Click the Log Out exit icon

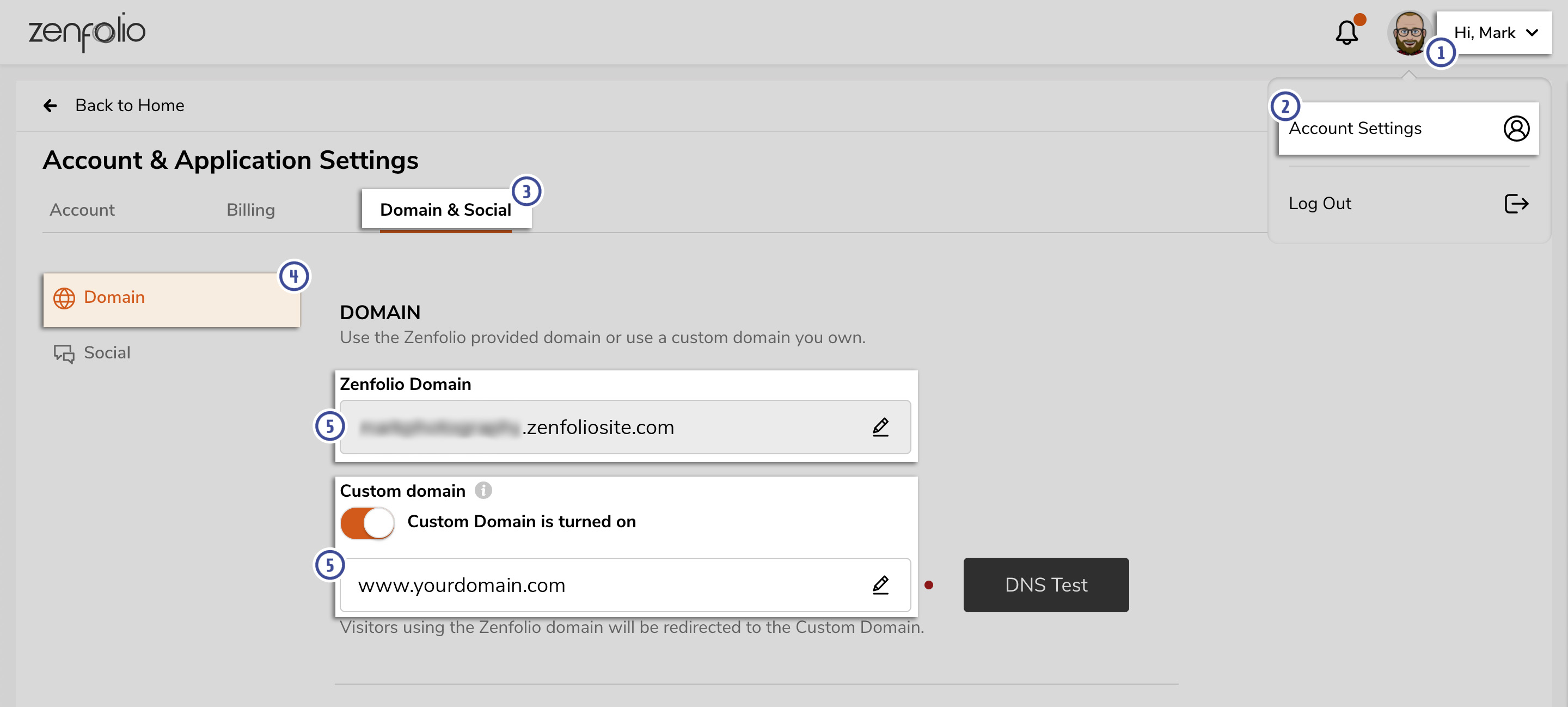tap(1516, 203)
